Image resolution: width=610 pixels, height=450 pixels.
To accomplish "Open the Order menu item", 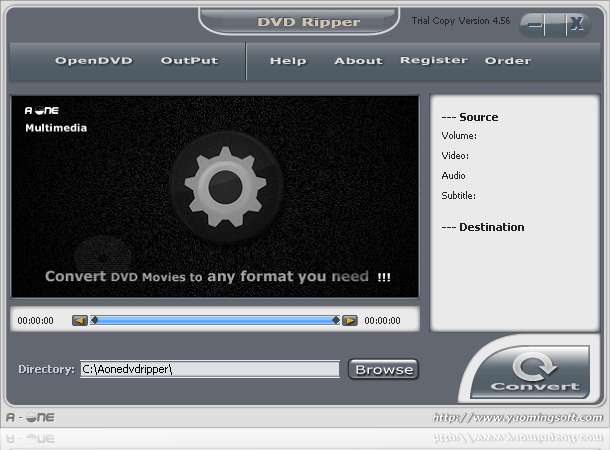I will coord(508,61).
